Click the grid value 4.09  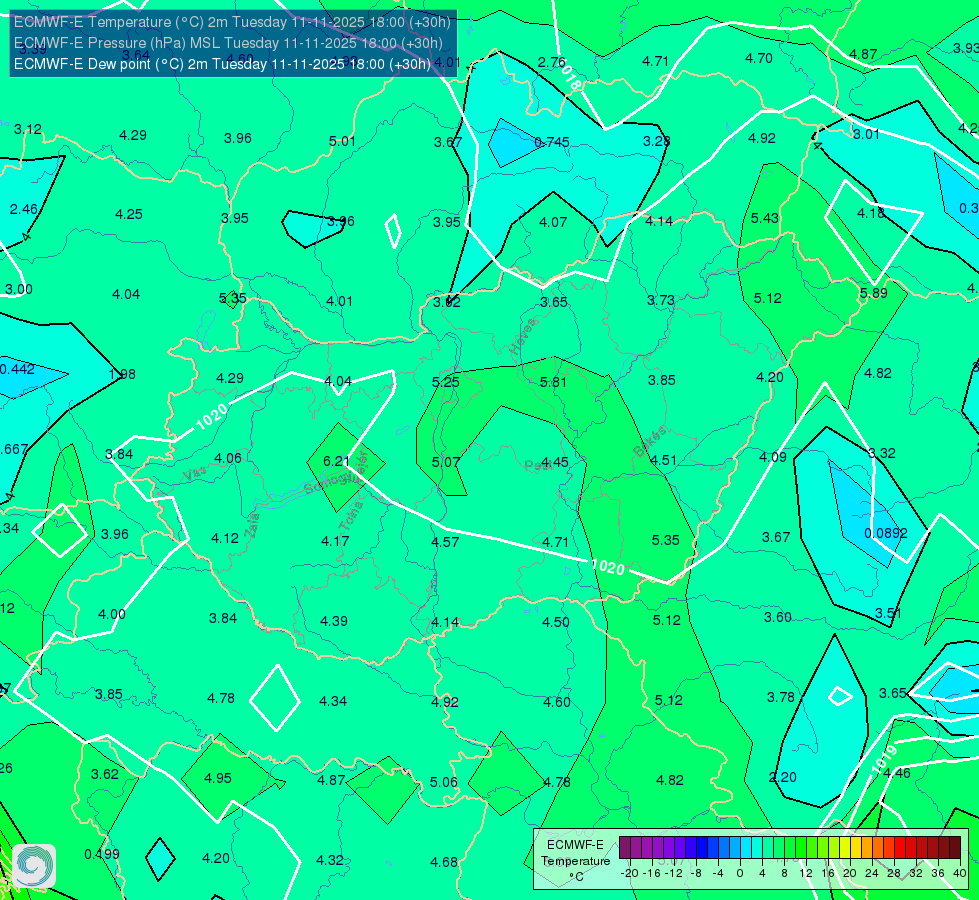click(772, 457)
